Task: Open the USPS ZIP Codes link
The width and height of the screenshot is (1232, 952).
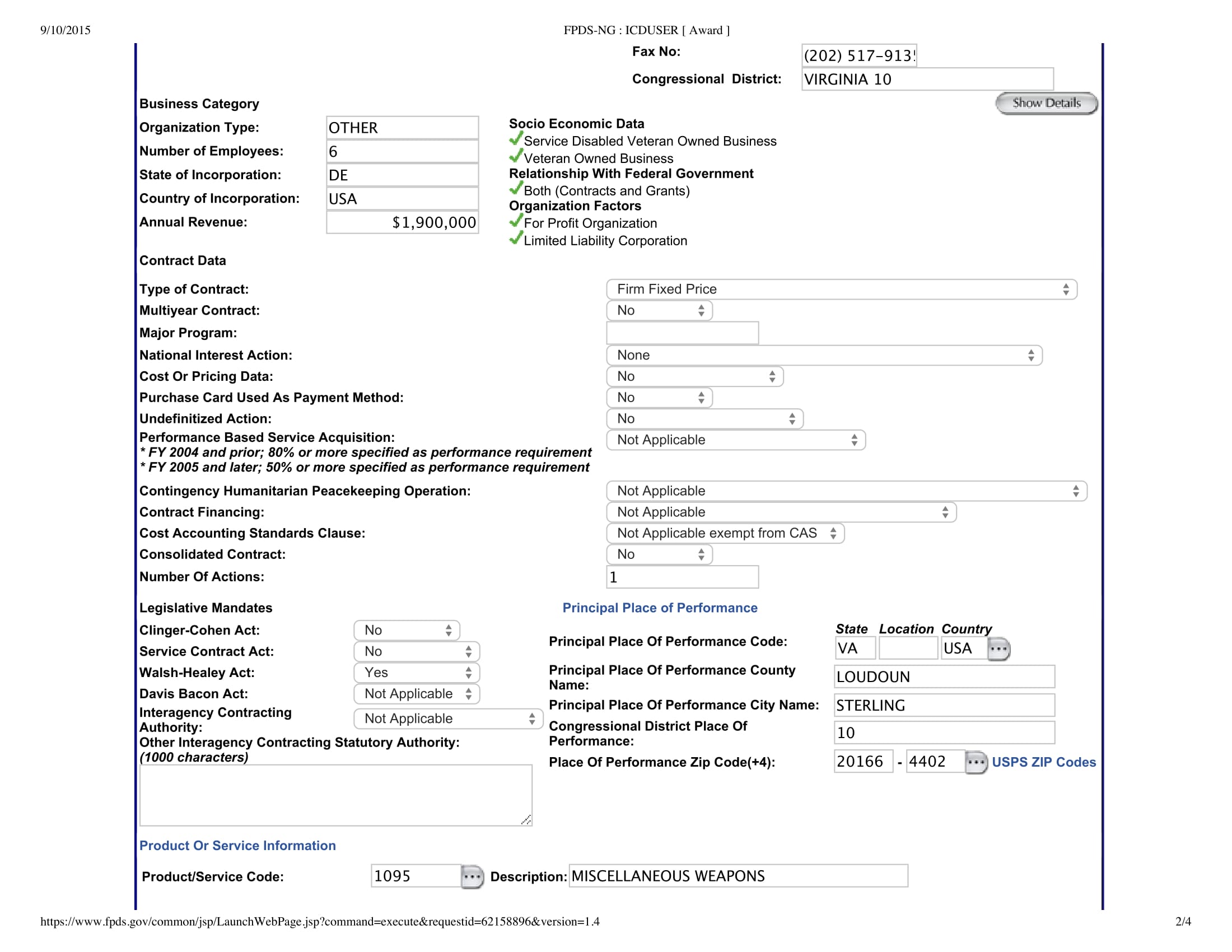Action: tap(1043, 762)
